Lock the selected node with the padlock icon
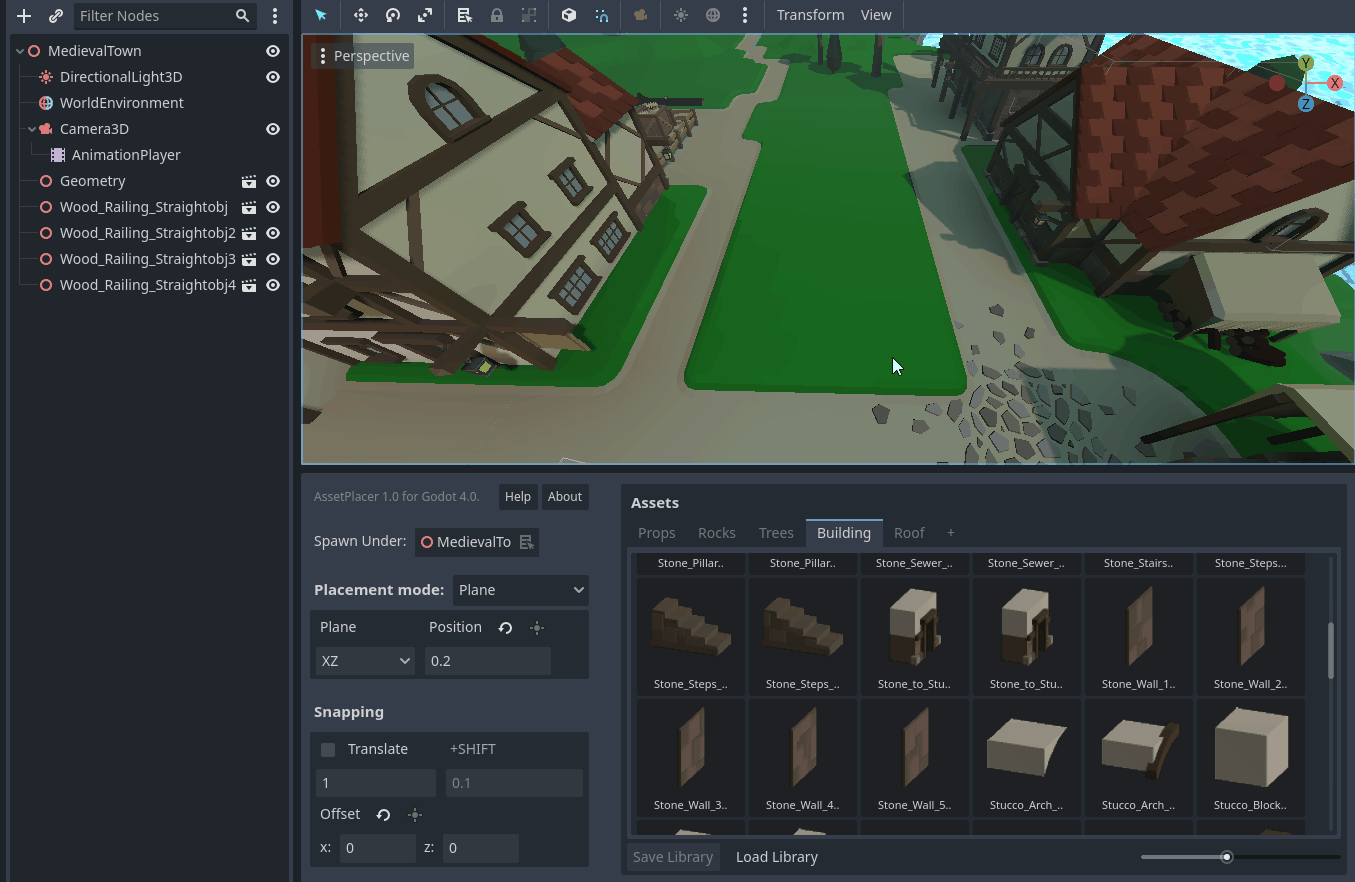This screenshot has height=882, width=1355. [x=497, y=15]
